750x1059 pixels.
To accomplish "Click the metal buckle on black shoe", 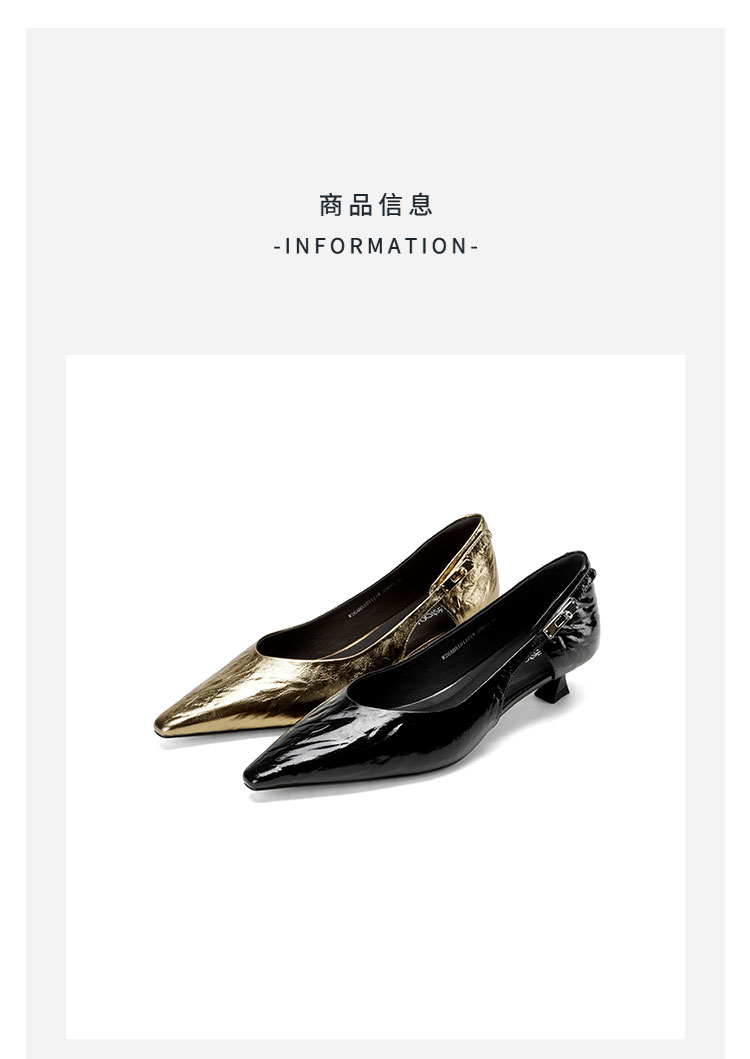I will point(560,619).
